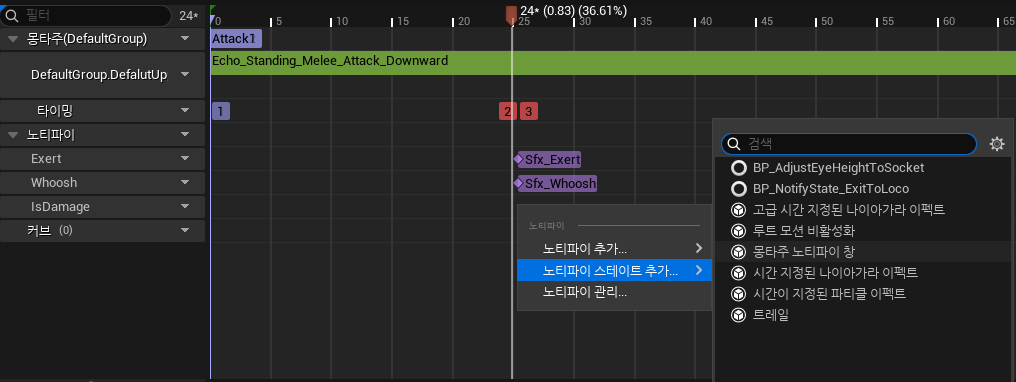Click the icon beside 트레일
The height and width of the screenshot is (382, 1016).
739,315
